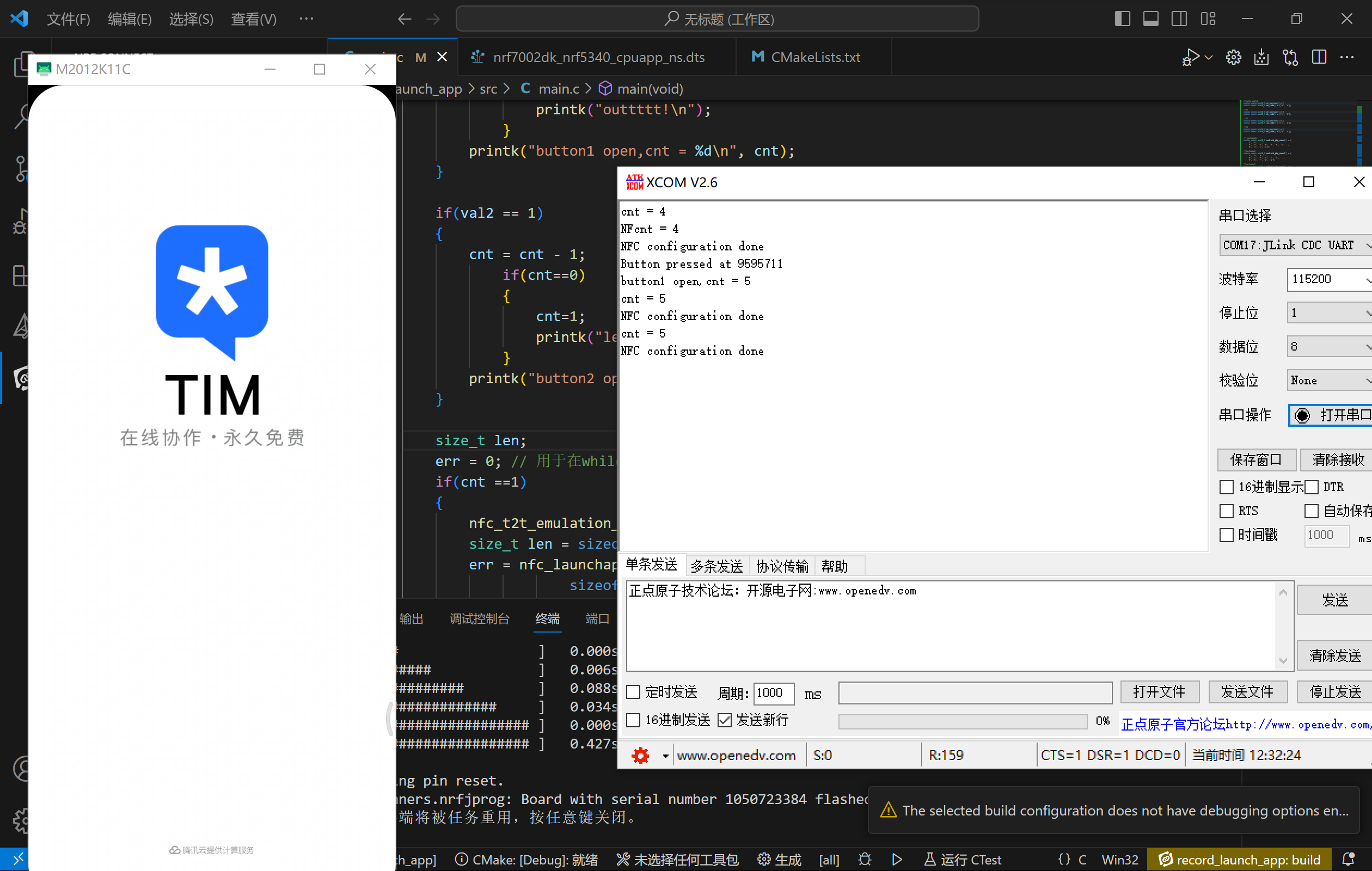Click red settings gear in XCOM status bar
Viewport: 1372px width, 871px height.
coord(640,756)
